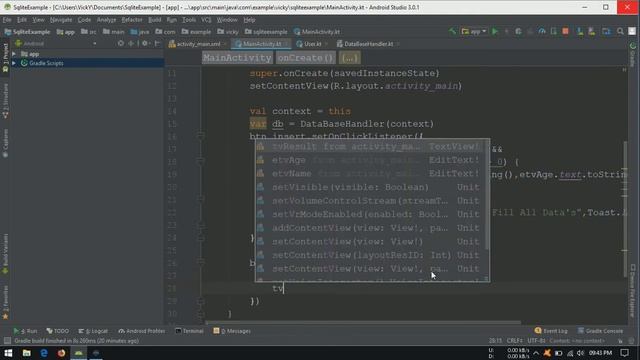Click the user profile icon in toolbar

[632, 31]
